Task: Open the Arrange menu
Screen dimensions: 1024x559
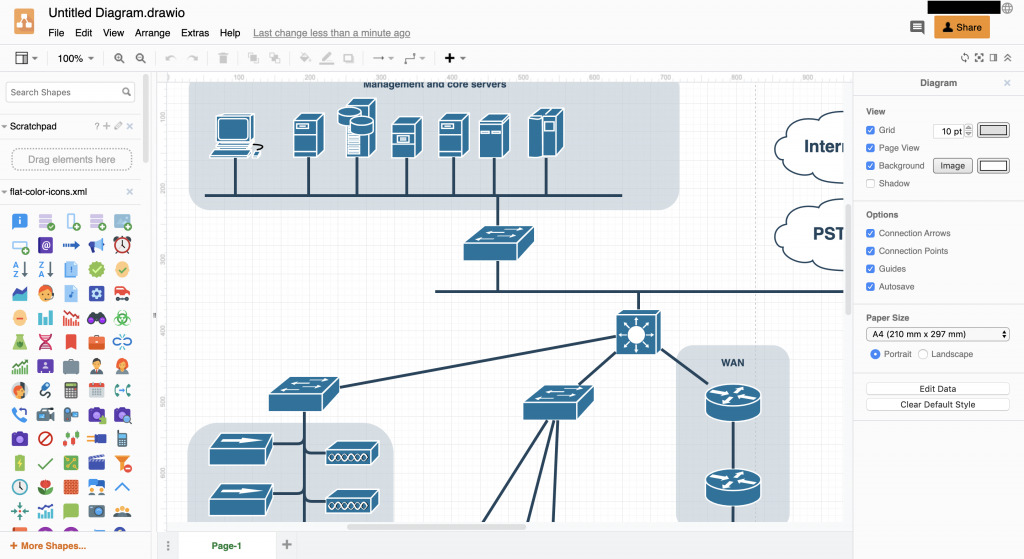Action: point(153,33)
